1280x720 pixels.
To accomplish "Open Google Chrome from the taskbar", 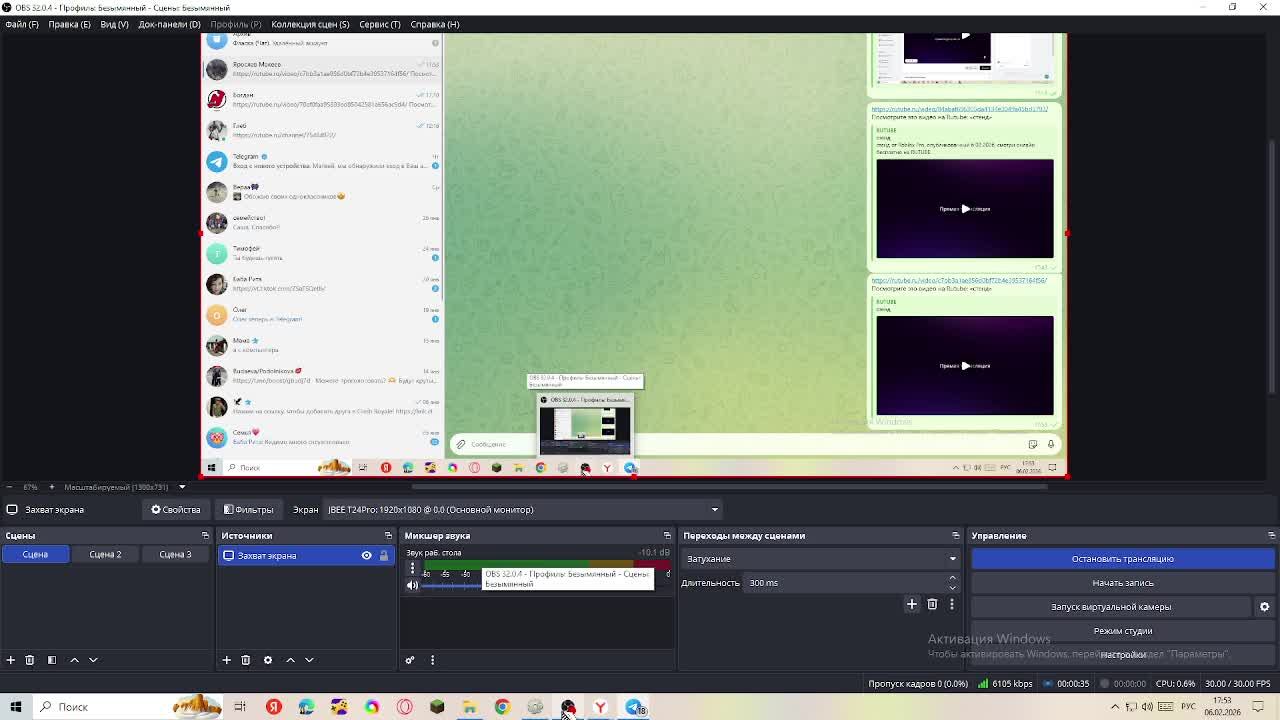I will [x=502, y=707].
